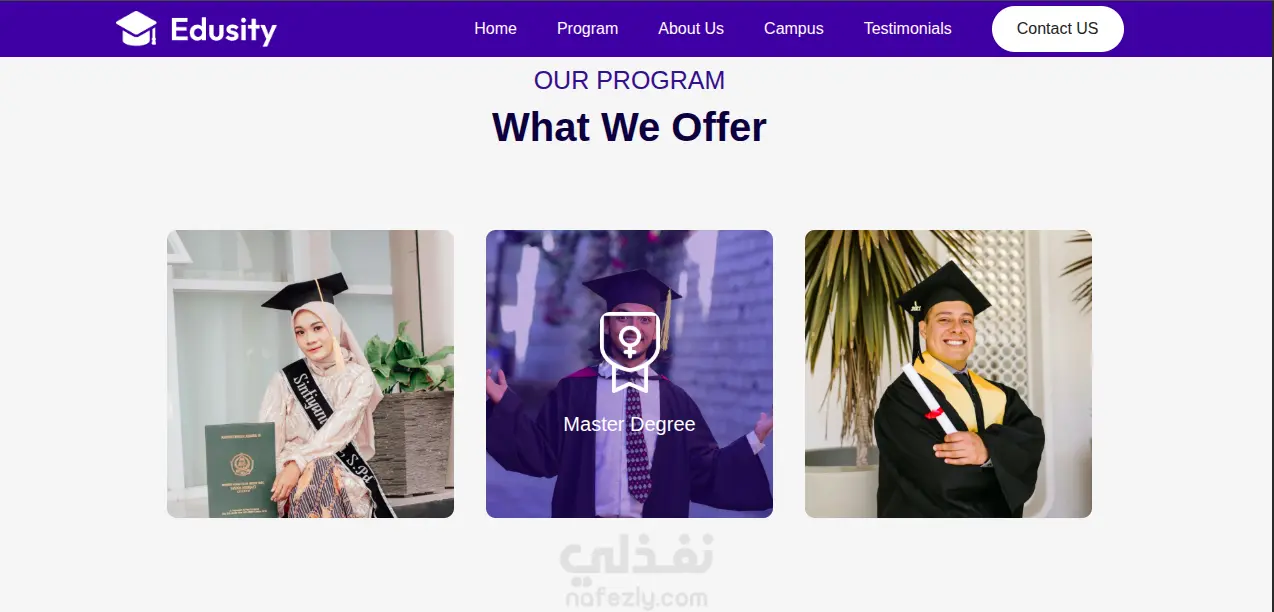Click the OUR PROGRAM subtitle text
The width and height of the screenshot is (1274, 612).
pos(629,80)
